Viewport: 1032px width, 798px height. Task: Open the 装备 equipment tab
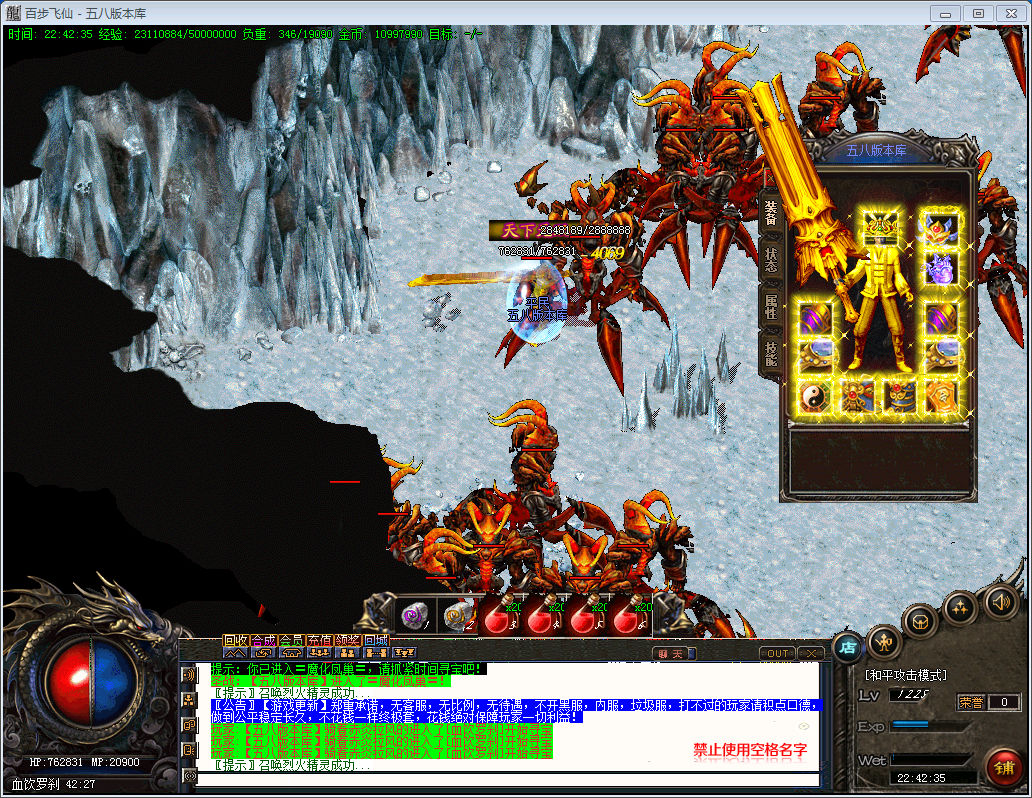pos(771,213)
